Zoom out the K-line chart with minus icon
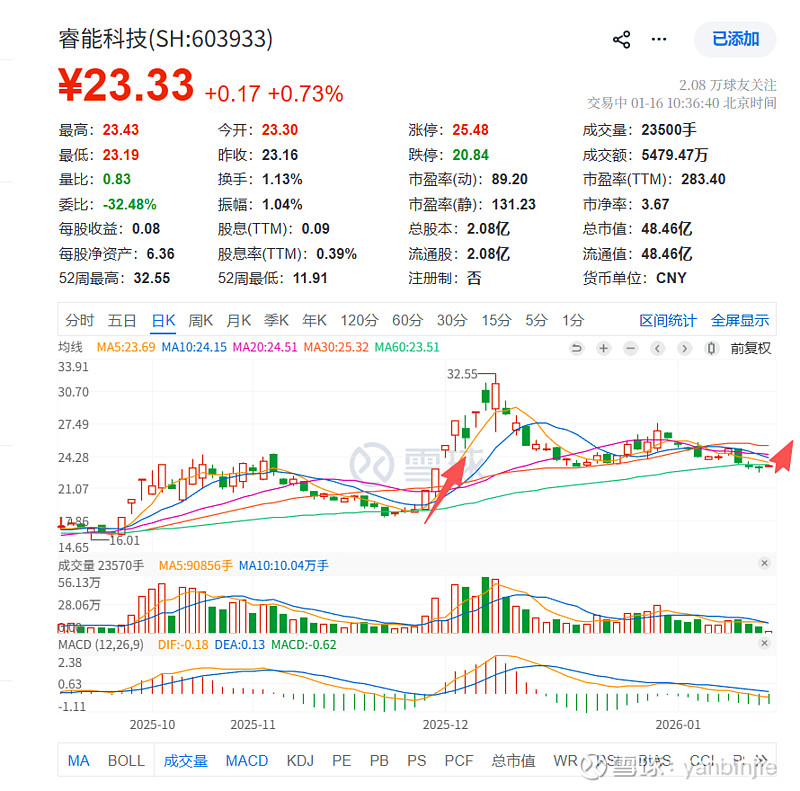800x791 pixels. [631, 349]
